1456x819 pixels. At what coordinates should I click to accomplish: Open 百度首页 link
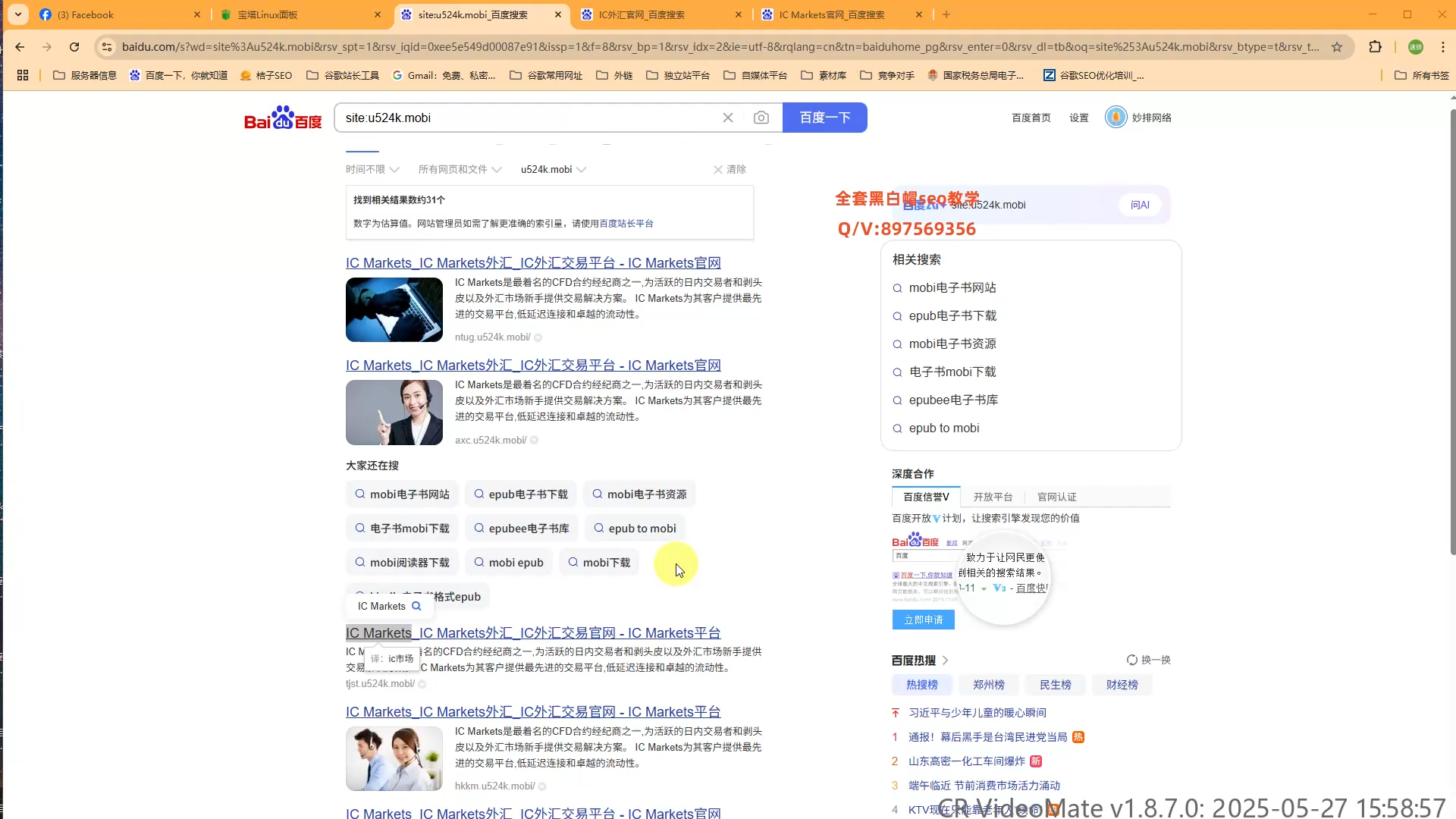pos(1031,118)
